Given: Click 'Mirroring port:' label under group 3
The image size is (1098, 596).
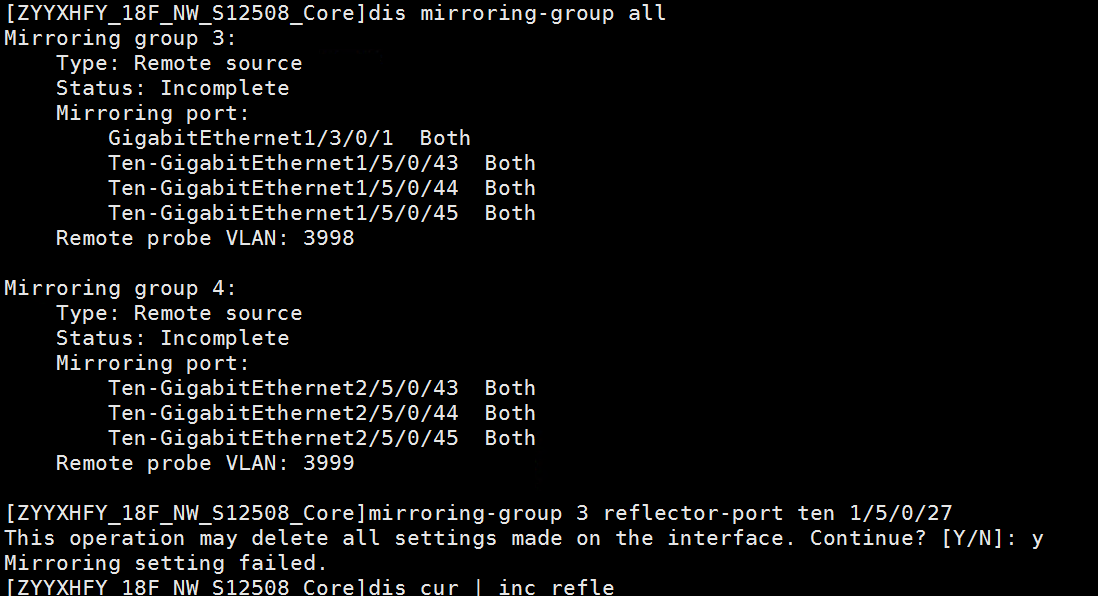Looking at the screenshot, I should [152, 113].
